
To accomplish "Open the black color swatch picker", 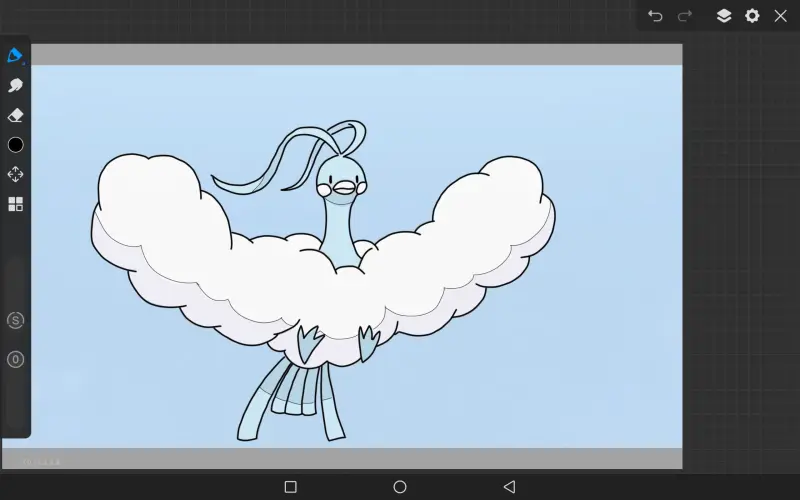I will click(15, 145).
